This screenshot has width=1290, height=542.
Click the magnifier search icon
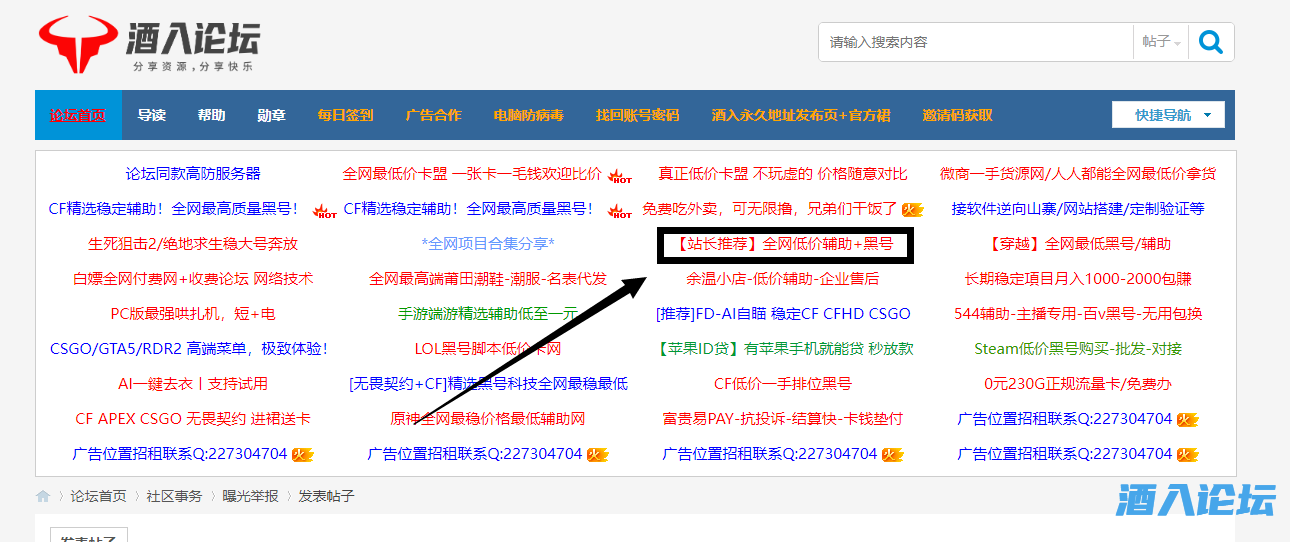(1211, 42)
